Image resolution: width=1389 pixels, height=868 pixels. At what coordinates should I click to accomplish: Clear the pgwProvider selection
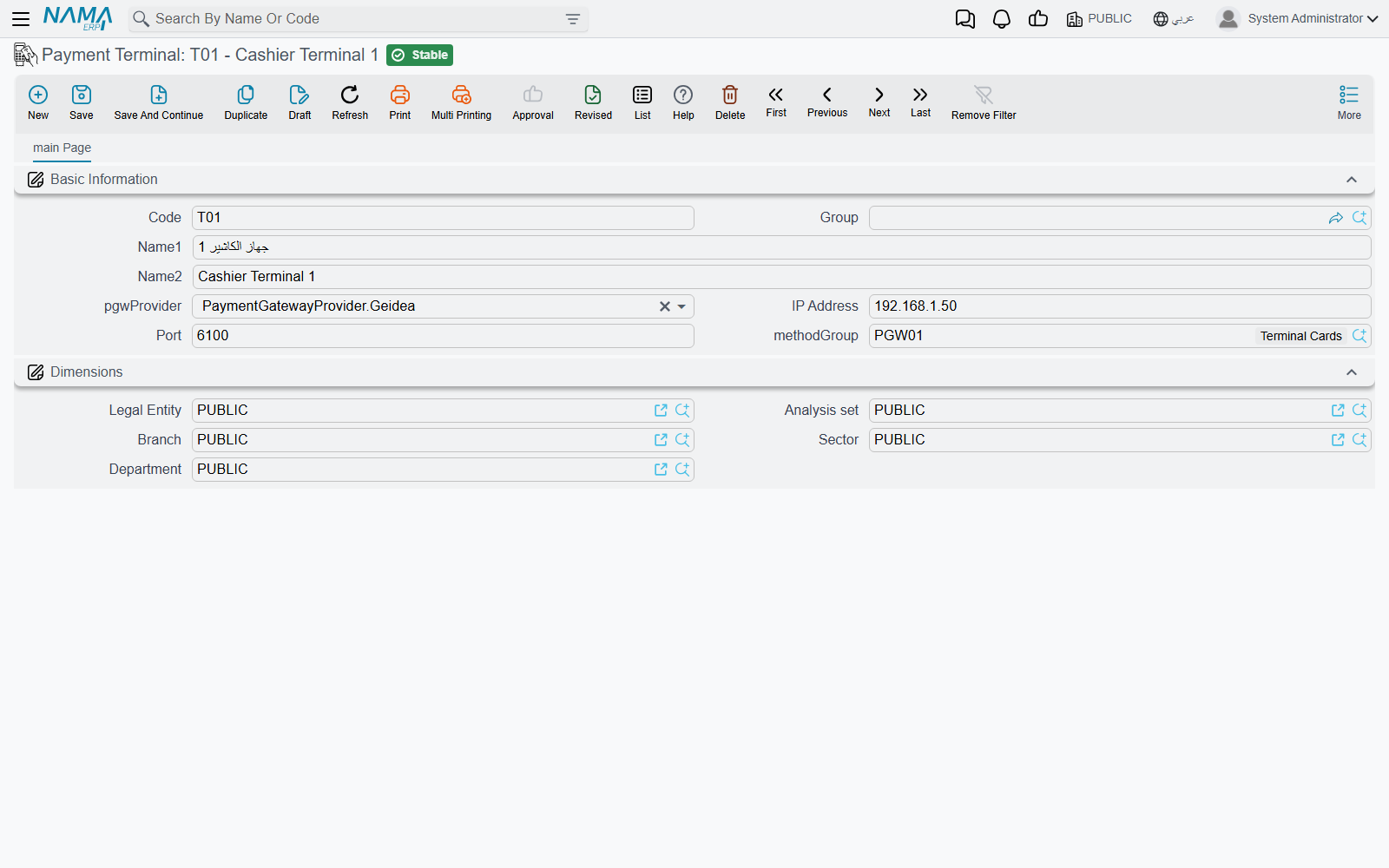(665, 306)
